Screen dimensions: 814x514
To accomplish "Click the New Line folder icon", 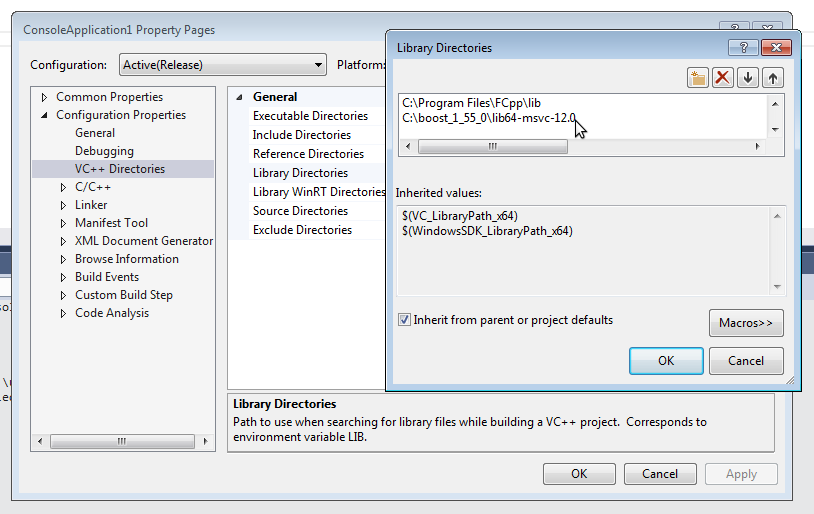I will pos(698,78).
